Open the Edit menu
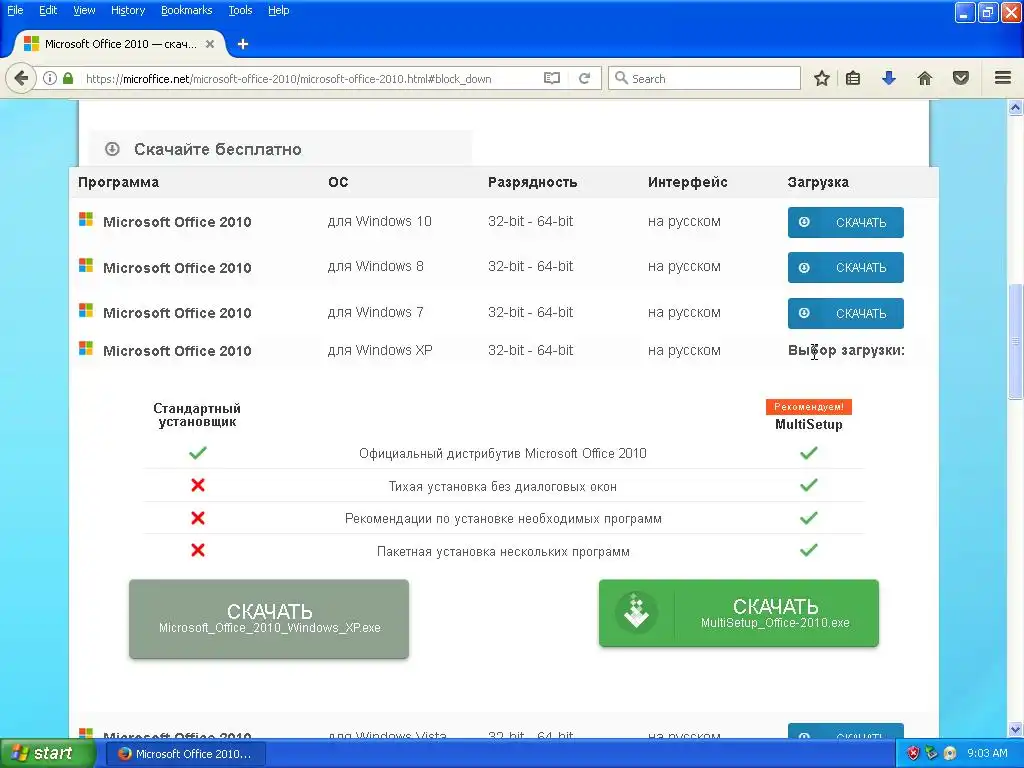 48,10
